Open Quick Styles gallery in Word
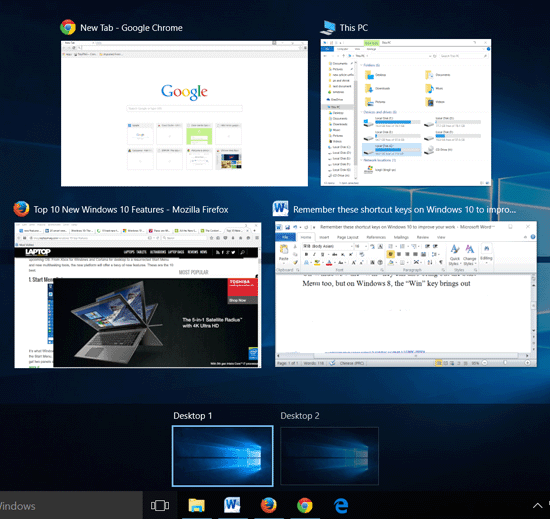Screen dimensions: 550x519 (x=455, y=255)
